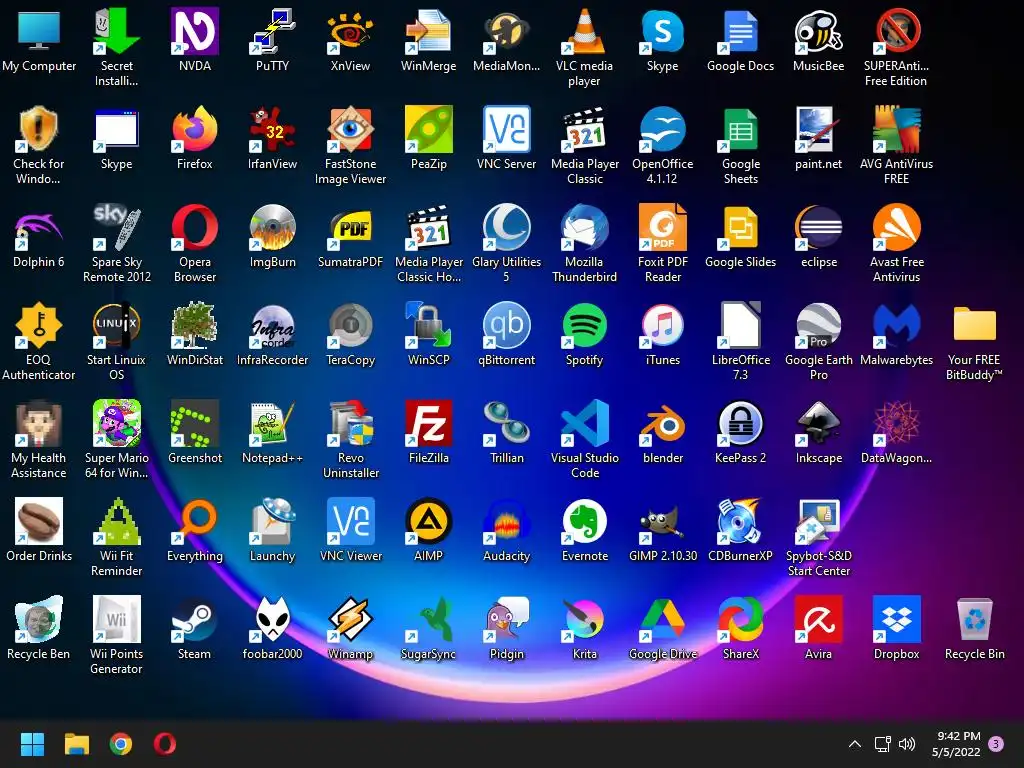The width and height of the screenshot is (1024, 768).
Task: Click the Dropbox desktop icon
Action: point(897,619)
